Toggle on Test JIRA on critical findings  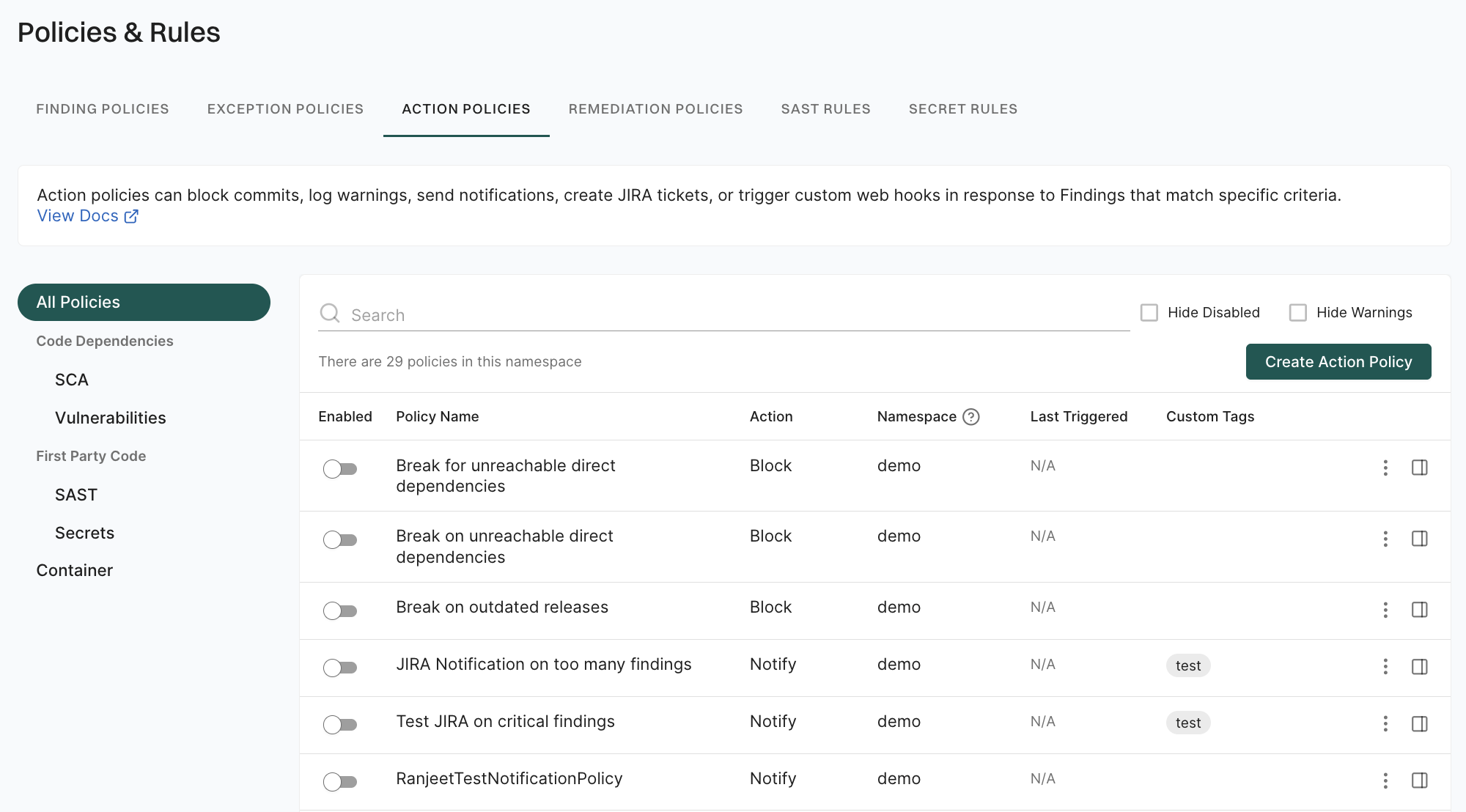339,725
